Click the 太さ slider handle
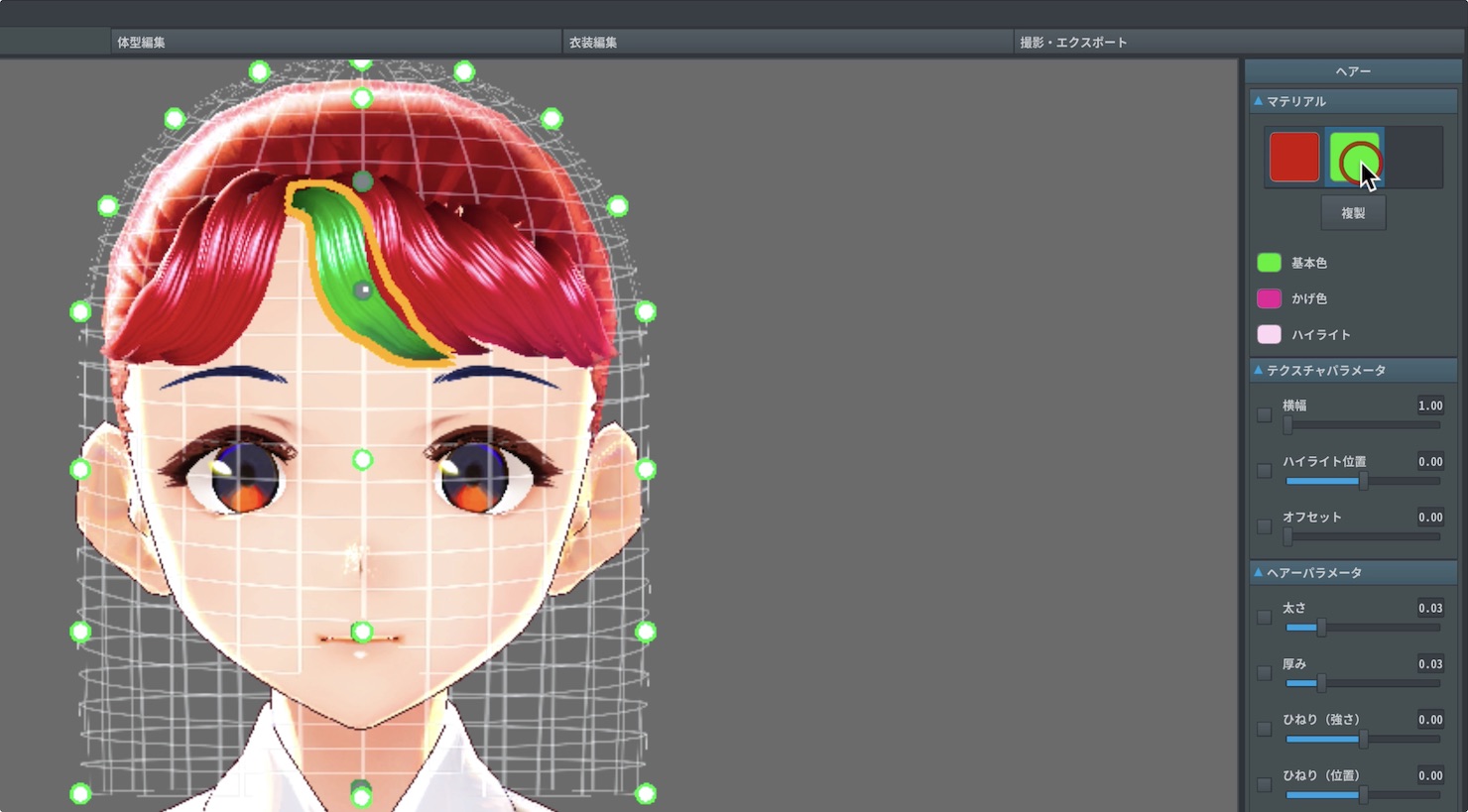 [x=1321, y=628]
